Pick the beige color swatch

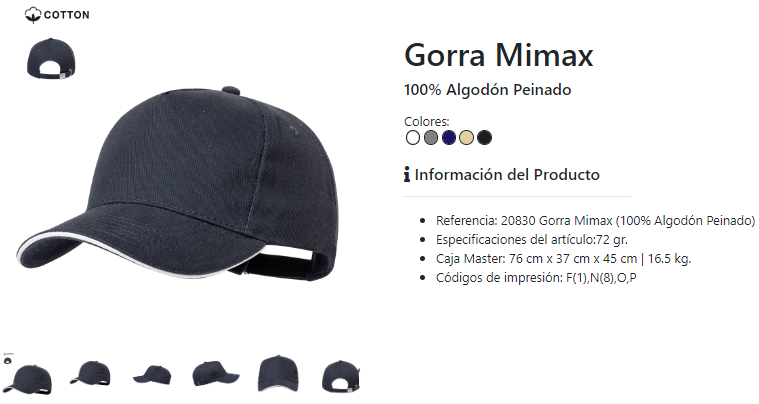coord(467,138)
